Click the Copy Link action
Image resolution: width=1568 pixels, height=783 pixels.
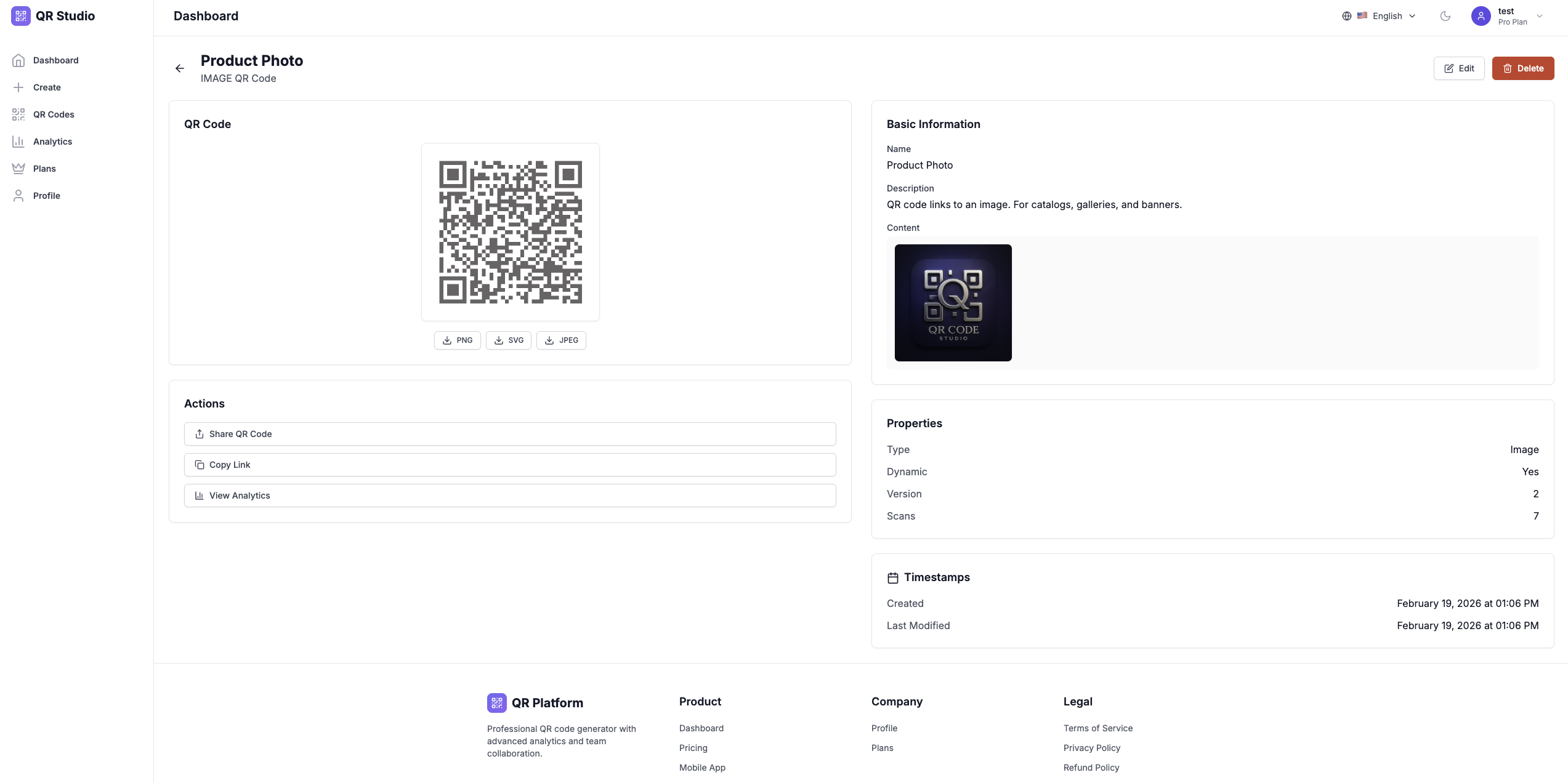click(x=509, y=465)
